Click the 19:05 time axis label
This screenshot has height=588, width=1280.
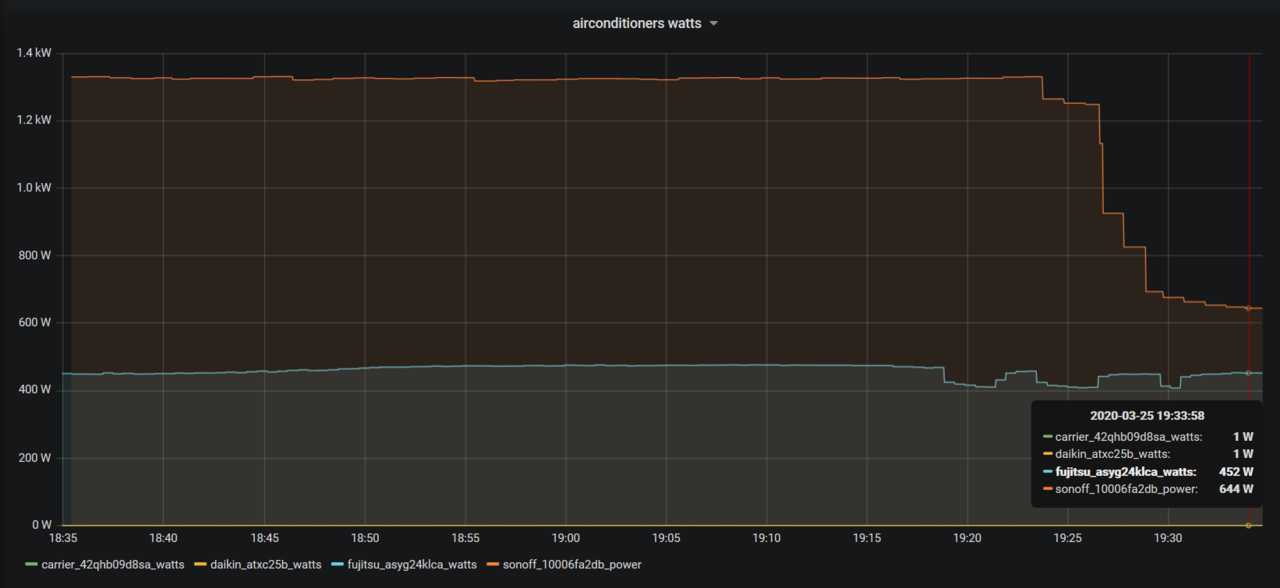[666, 538]
